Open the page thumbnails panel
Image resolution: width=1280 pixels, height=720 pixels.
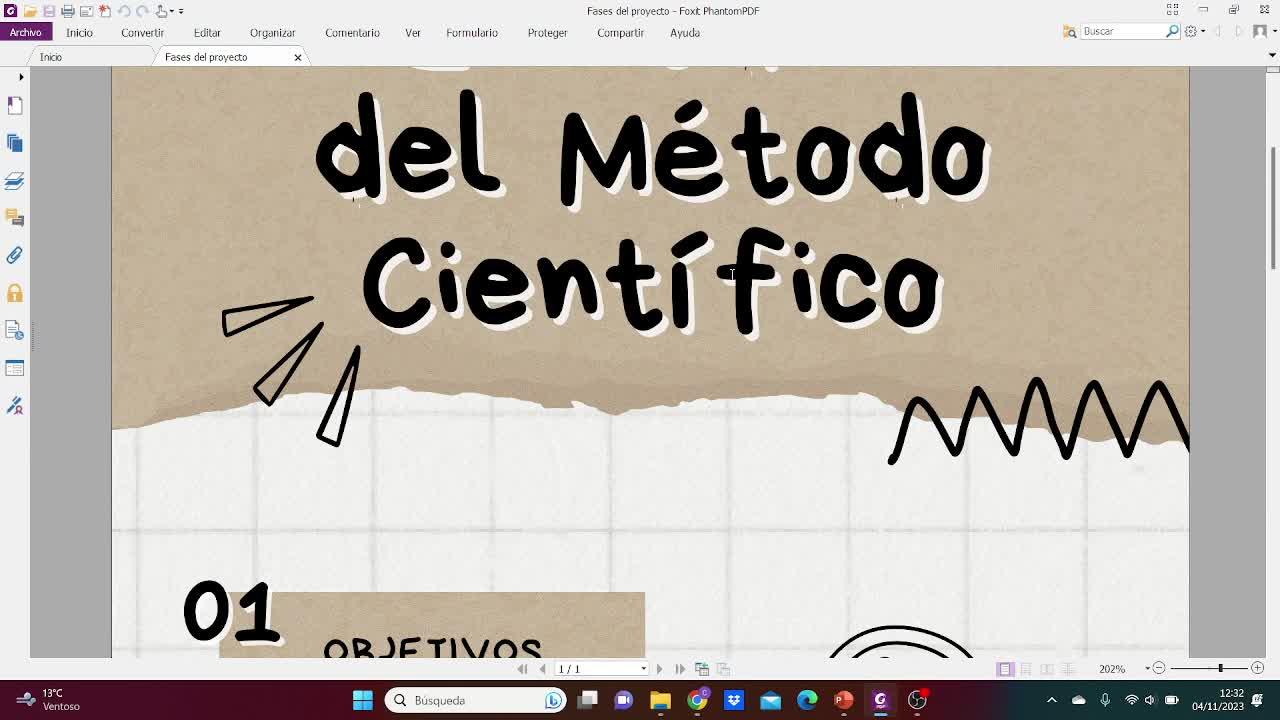coord(14,105)
